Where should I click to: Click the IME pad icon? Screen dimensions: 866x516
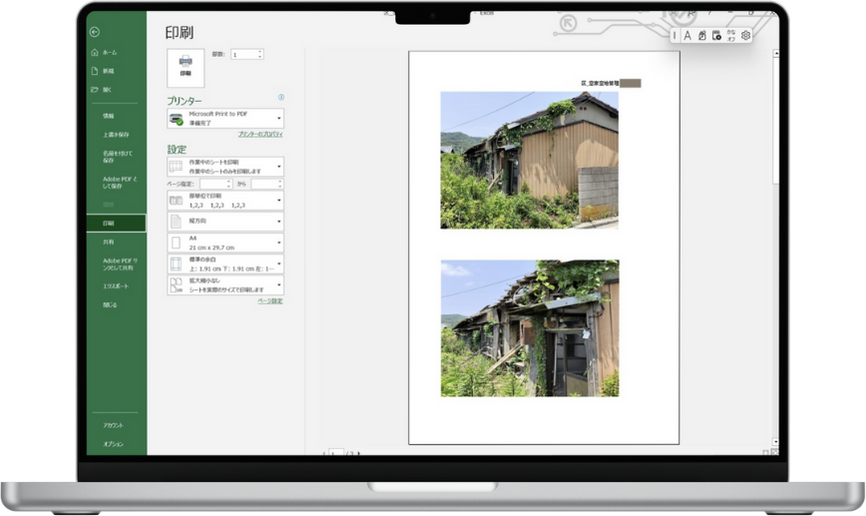(x=702, y=35)
